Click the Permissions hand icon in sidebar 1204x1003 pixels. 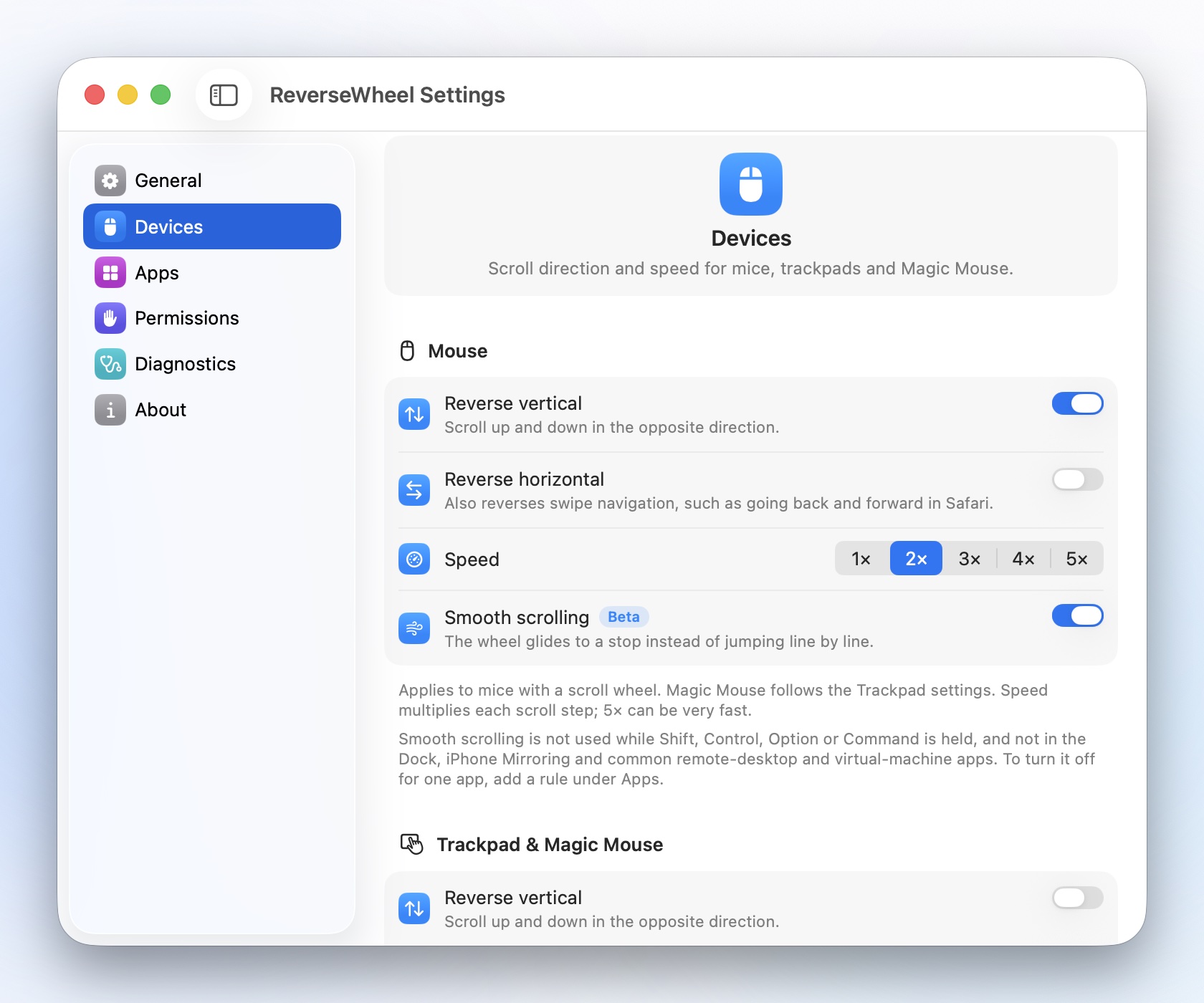click(x=110, y=318)
